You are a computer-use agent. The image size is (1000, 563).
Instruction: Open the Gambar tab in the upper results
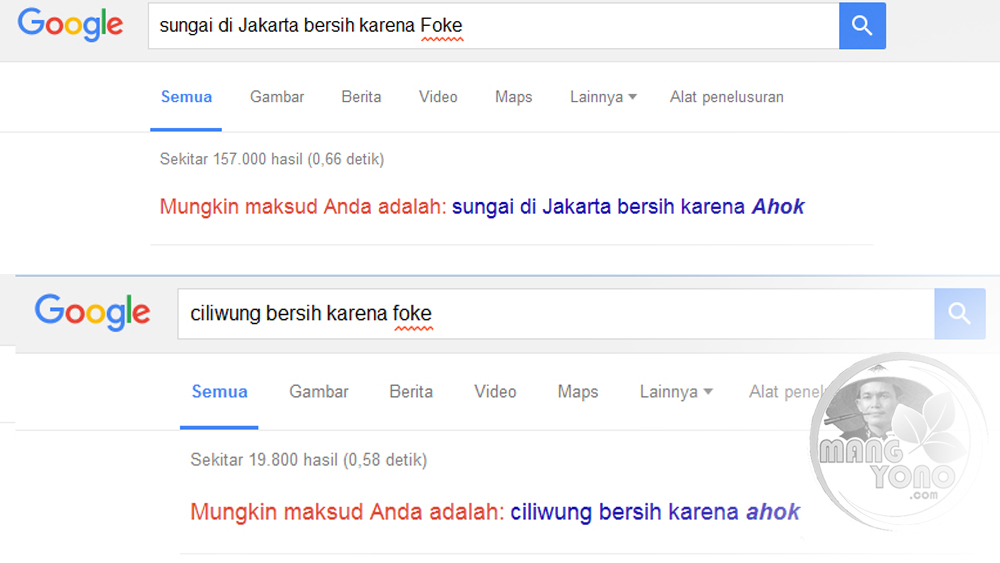277,97
